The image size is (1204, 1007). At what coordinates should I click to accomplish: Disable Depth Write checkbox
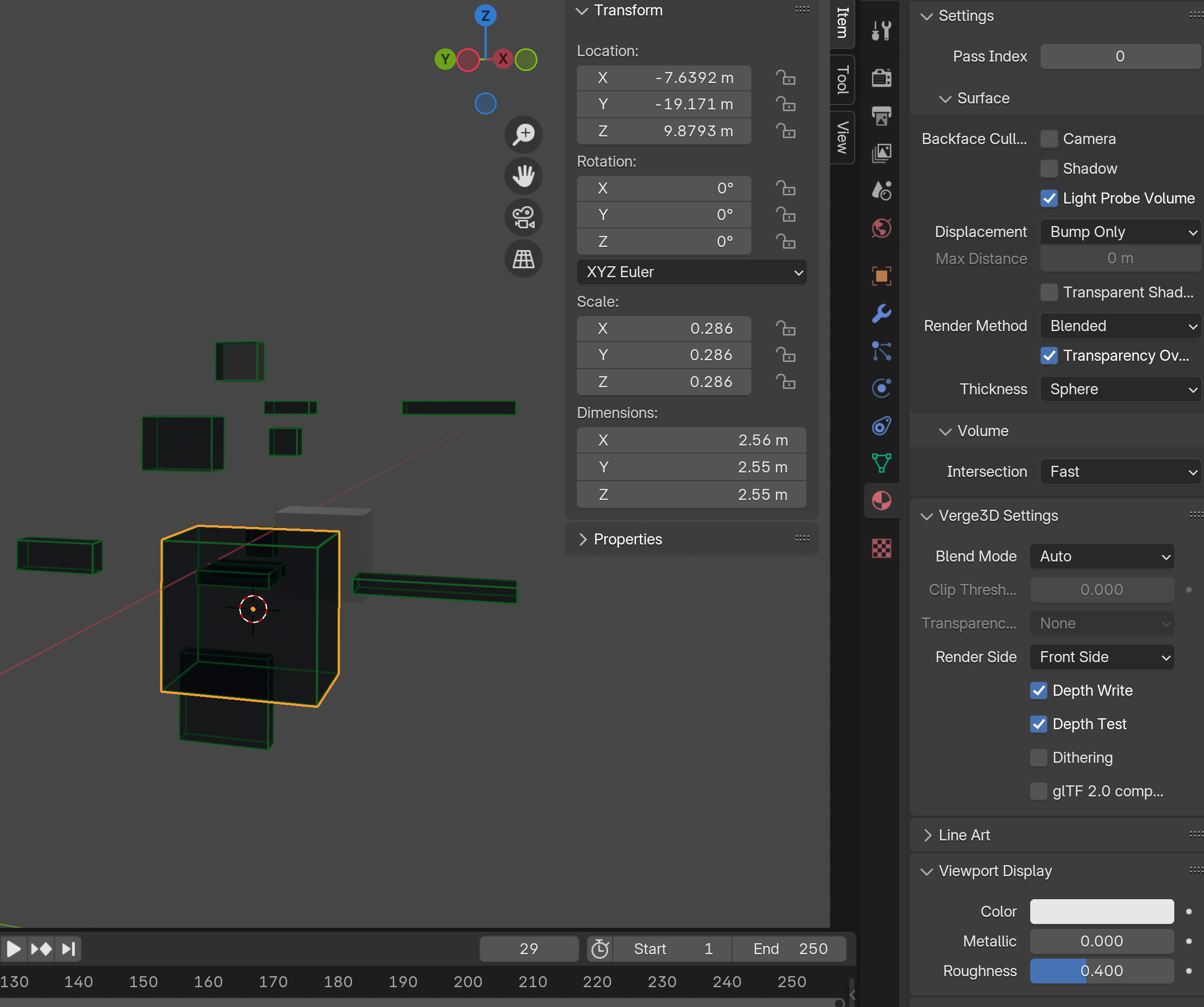(x=1038, y=691)
